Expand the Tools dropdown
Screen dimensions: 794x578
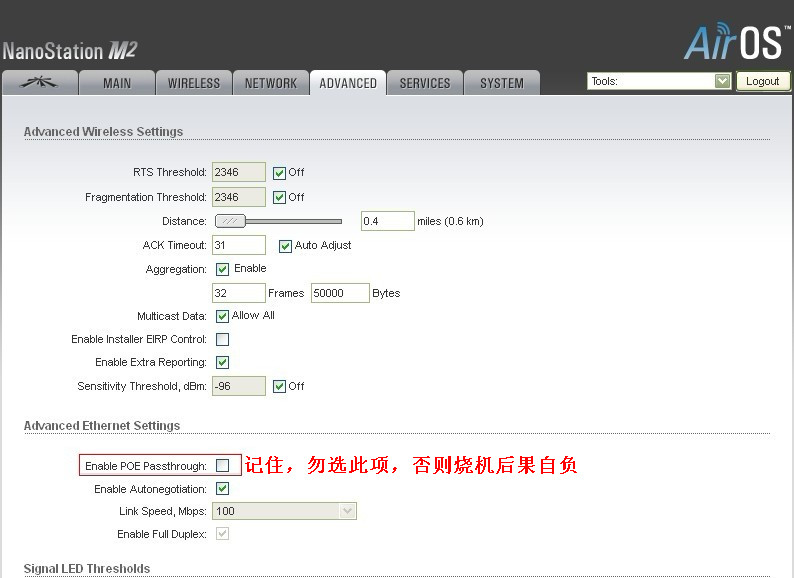click(x=659, y=81)
